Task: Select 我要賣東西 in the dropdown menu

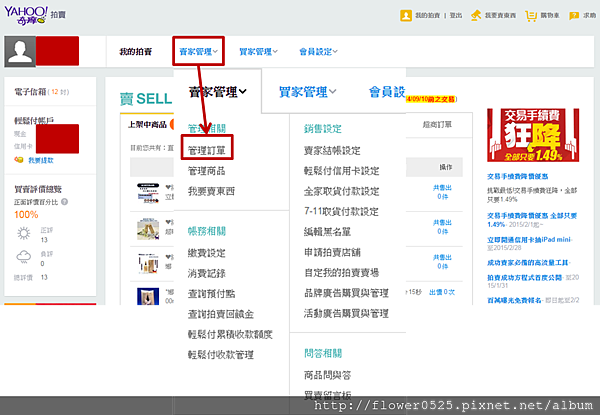Action: (x=211, y=191)
